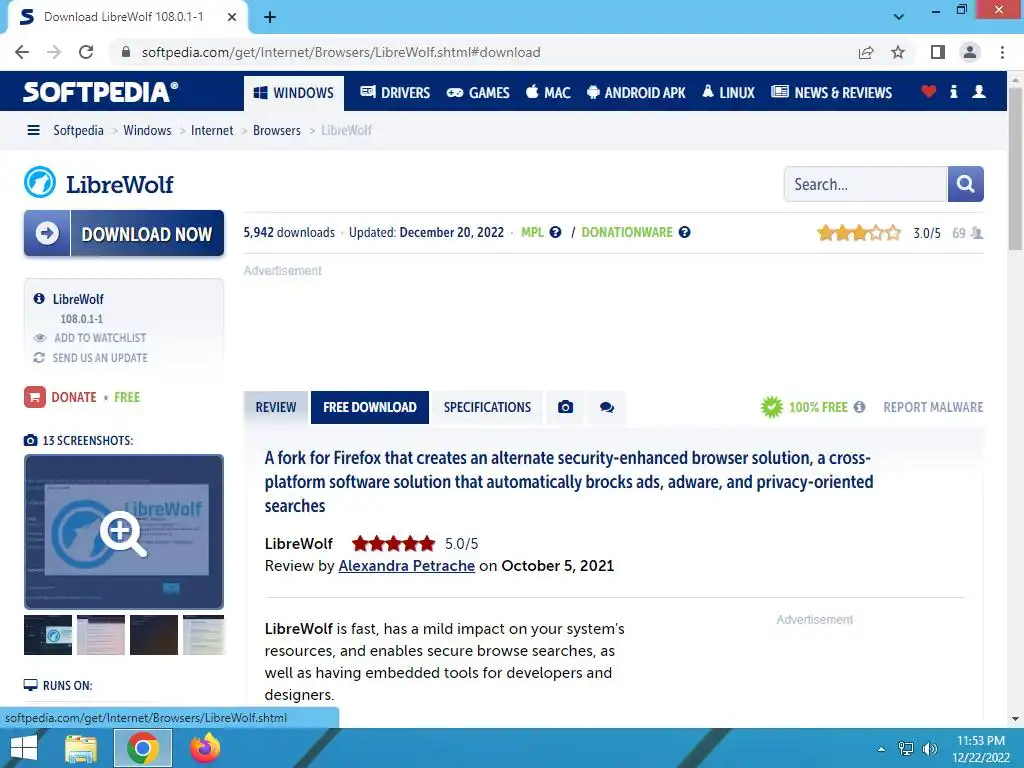Toggle the browser side panel icon

[x=938, y=52]
